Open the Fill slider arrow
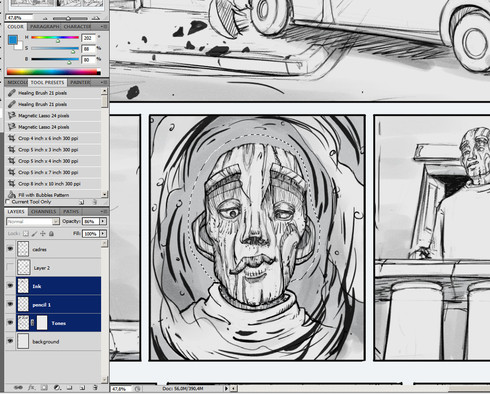490x394 pixels. [103, 234]
